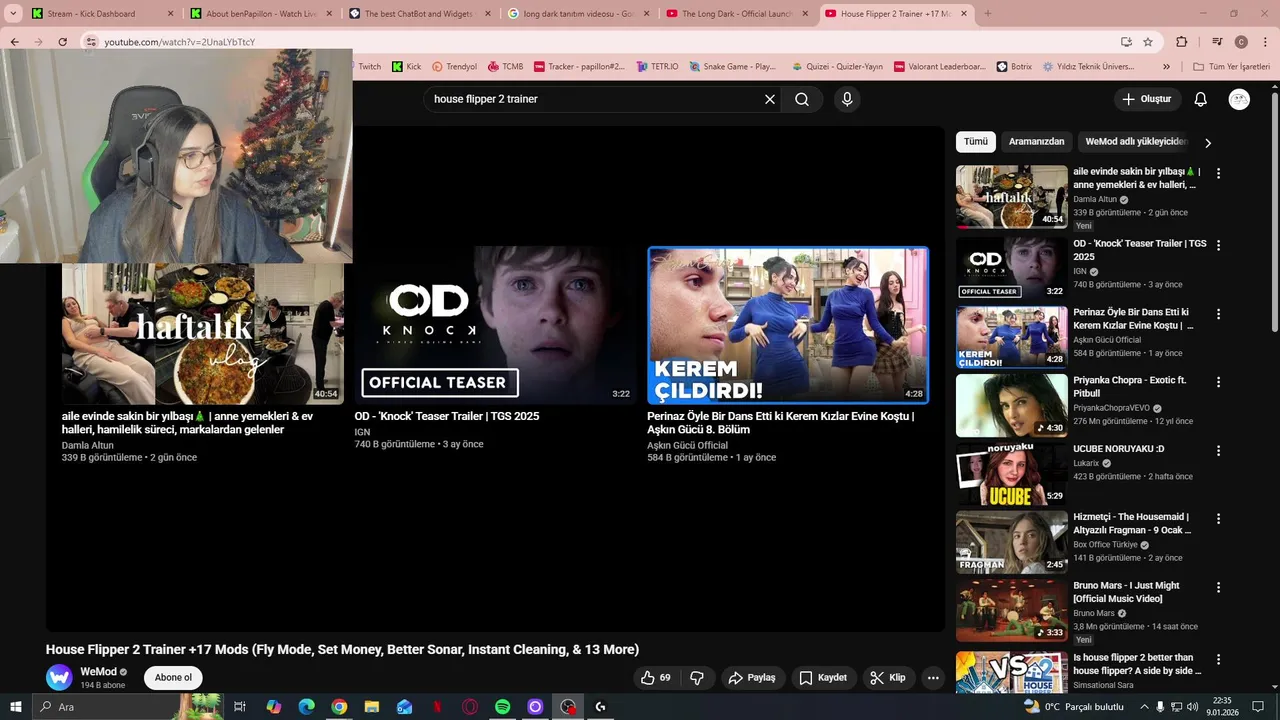Screen dimensions: 1280x720
Task: Show more bookmarks with double chevron
Action: pyautogui.click(x=1166, y=67)
